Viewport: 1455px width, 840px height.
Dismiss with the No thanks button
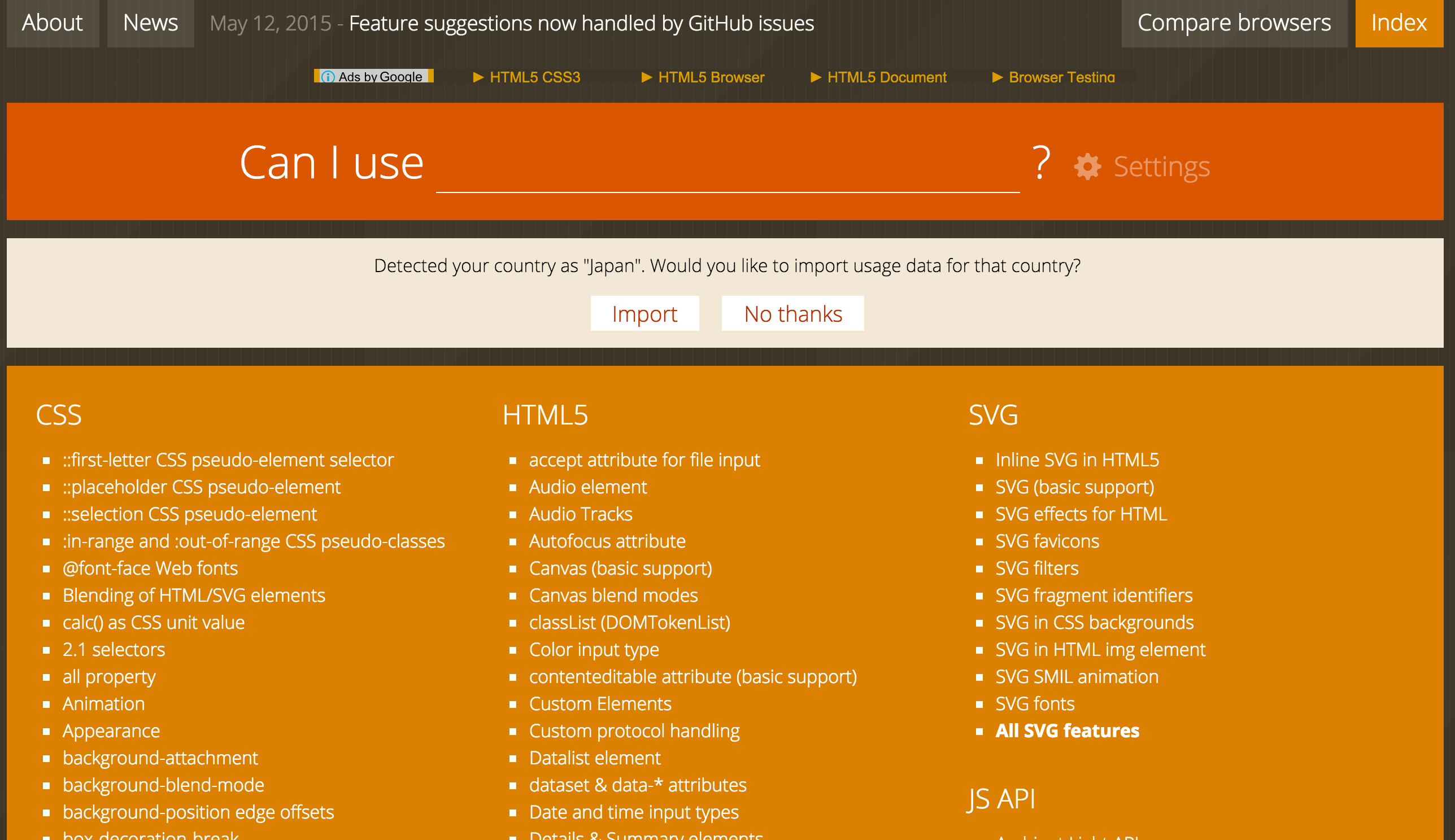click(x=792, y=314)
